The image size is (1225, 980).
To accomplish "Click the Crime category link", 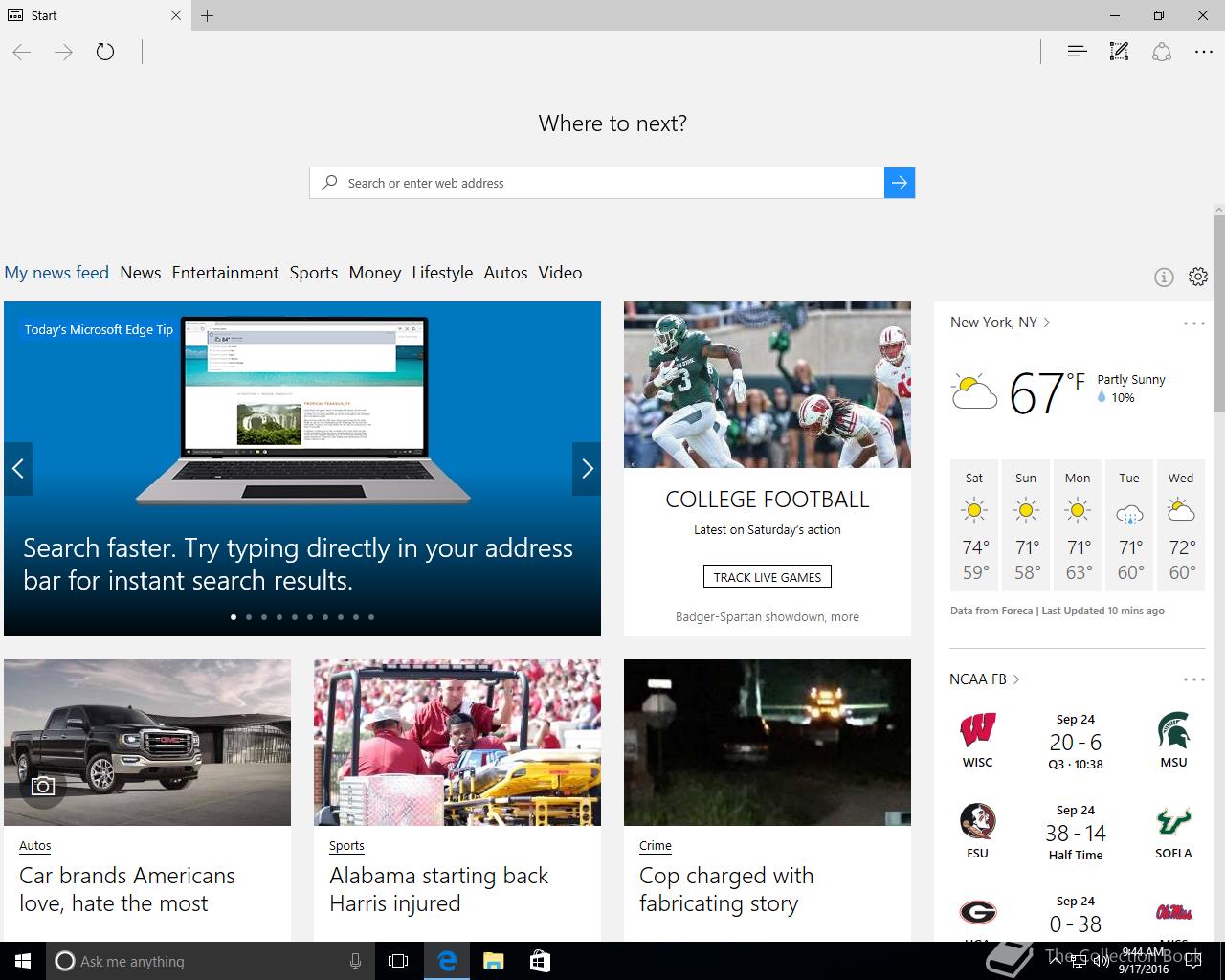I will coord(656,846).
